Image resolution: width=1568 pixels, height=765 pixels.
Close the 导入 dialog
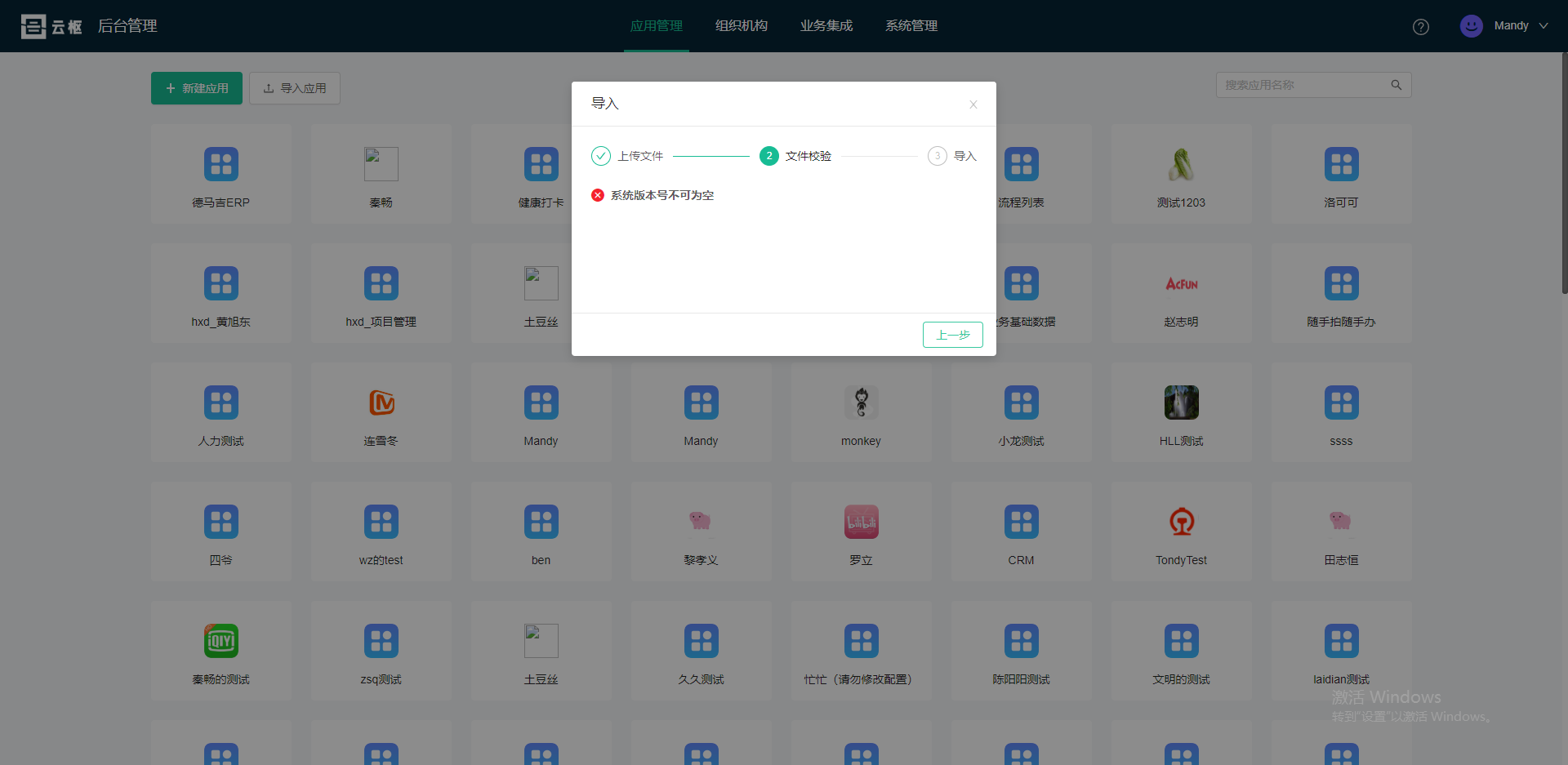point(973,105)
